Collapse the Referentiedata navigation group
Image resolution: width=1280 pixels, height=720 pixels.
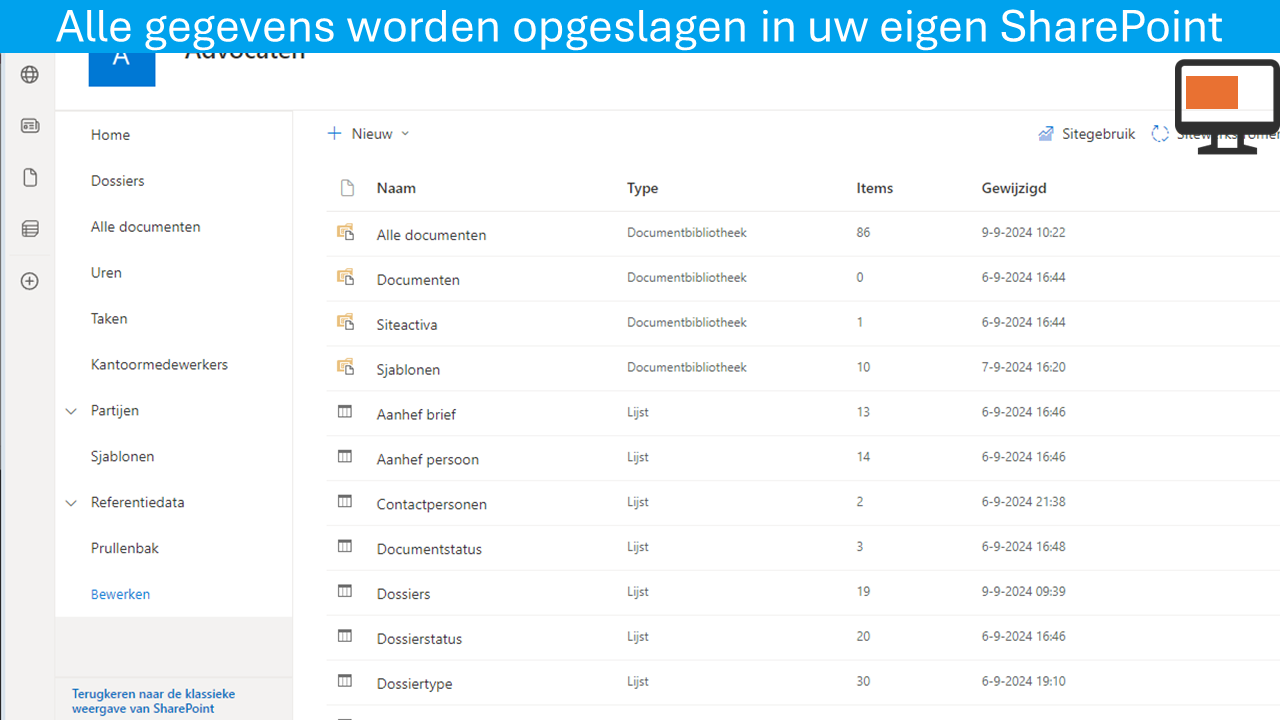coord(71,503)
